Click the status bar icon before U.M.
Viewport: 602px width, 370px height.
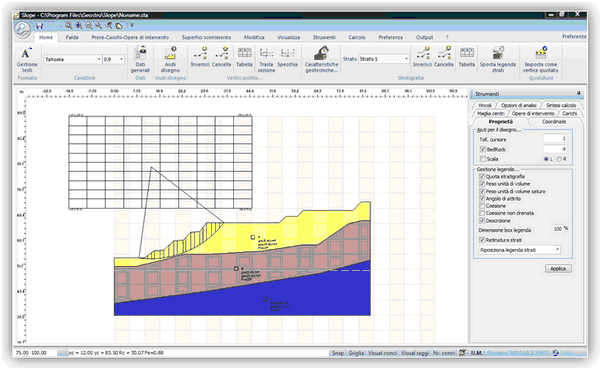point(463,352)
